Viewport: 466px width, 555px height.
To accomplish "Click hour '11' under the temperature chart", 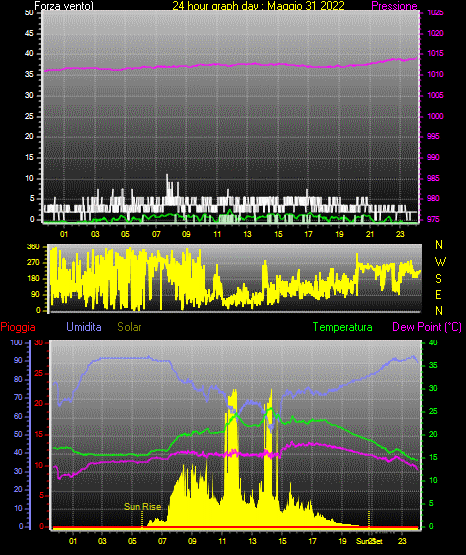I will coord(222,541).
